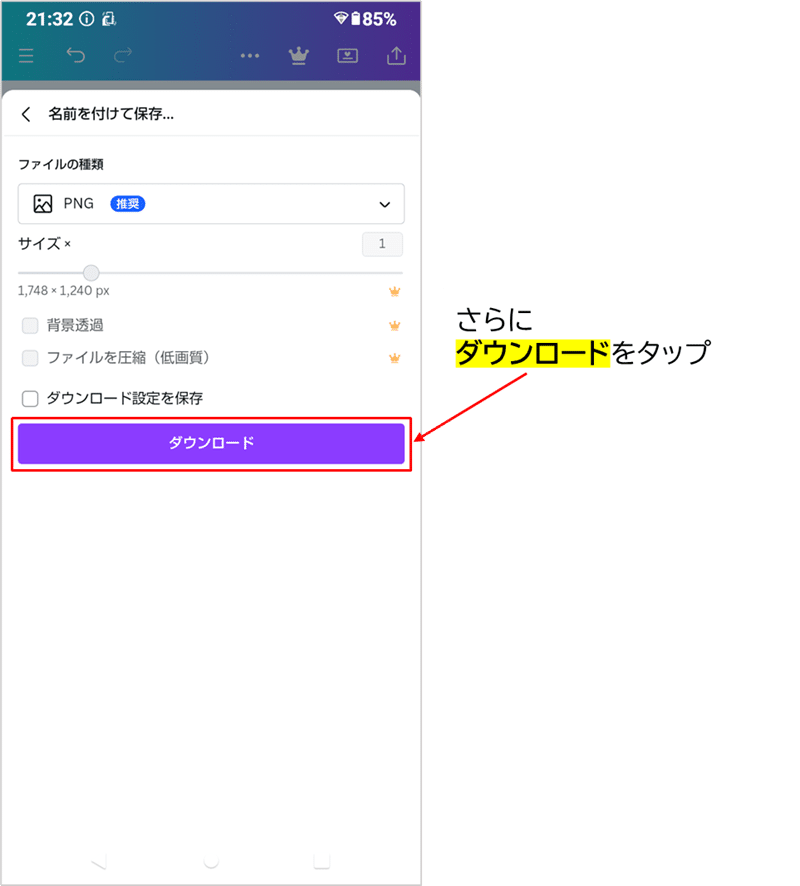Tap the image icon beside PNG

43,203
